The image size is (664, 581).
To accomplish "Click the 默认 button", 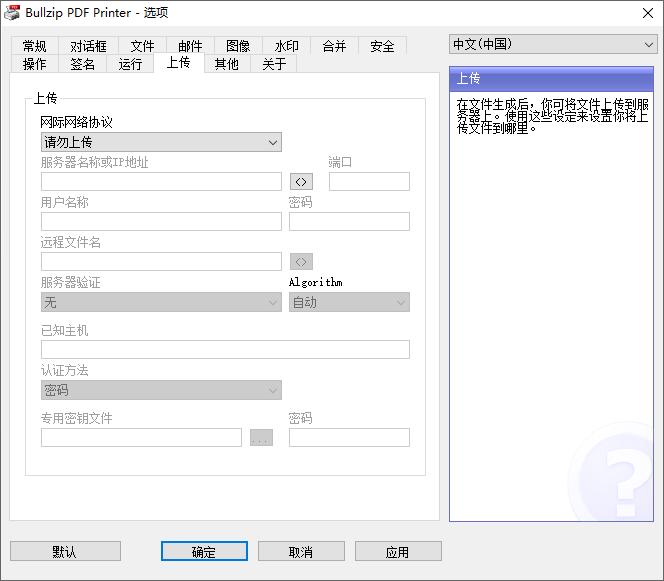I will pos(65,551).
